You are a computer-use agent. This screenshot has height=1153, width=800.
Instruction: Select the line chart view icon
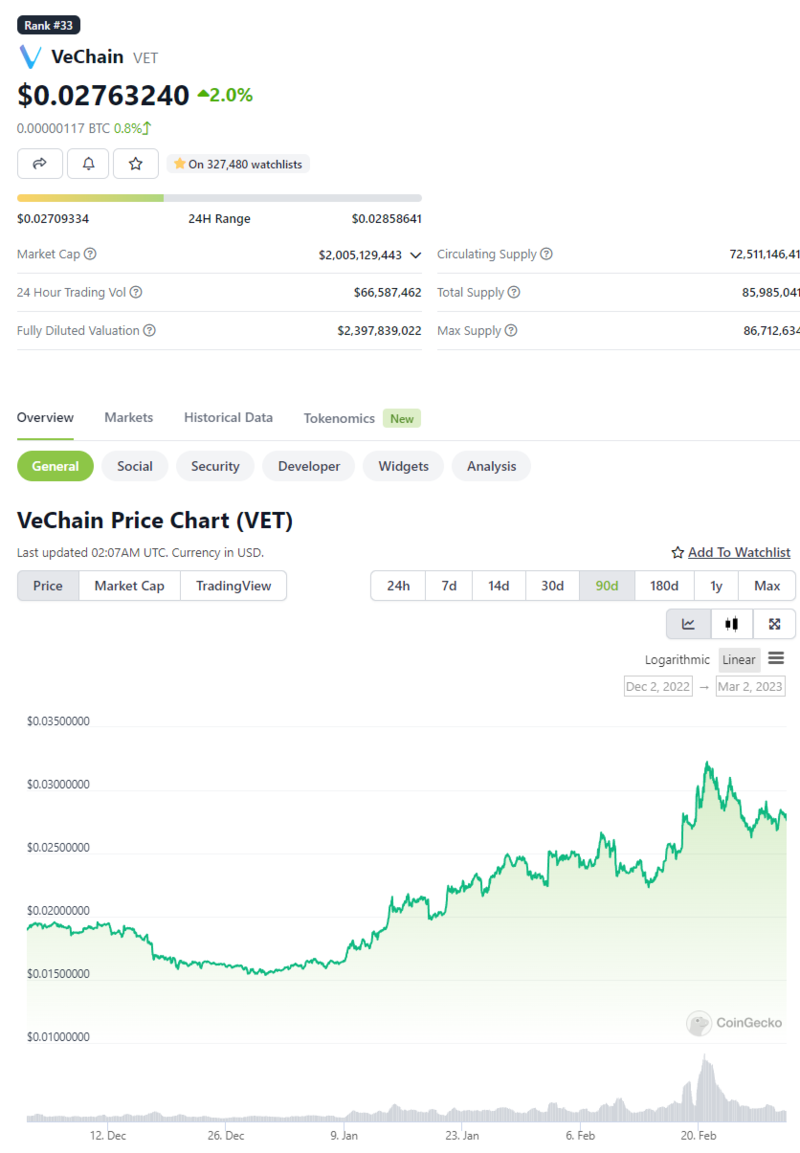pyautogui.click(x=689, y=624)
